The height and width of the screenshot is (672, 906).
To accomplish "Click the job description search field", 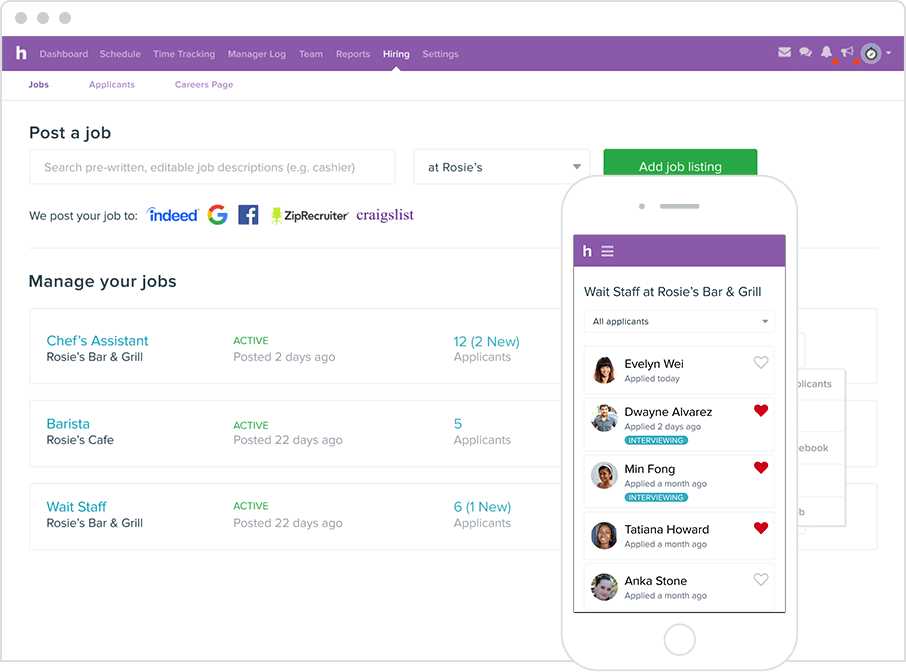I will coord(212,167).
